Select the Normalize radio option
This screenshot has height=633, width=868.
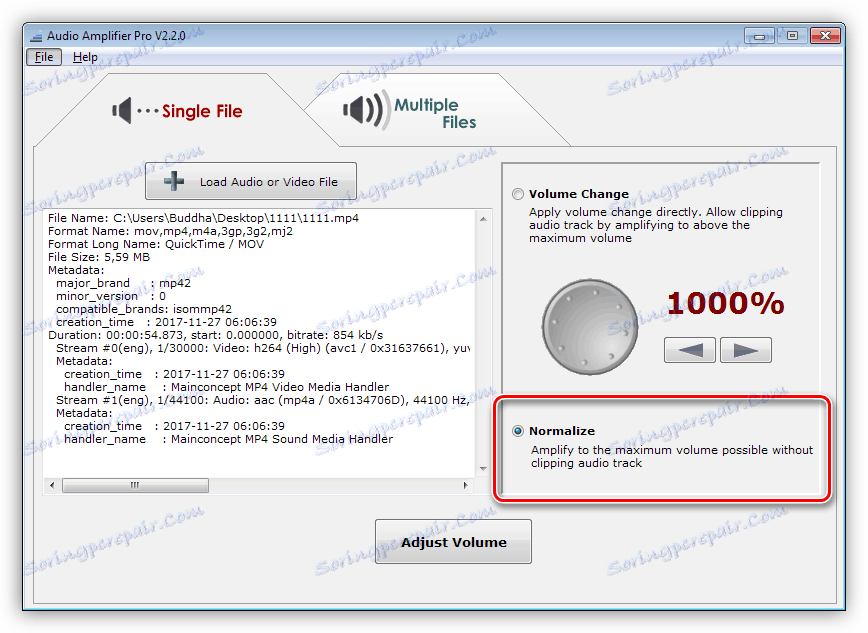coord(518,431)
